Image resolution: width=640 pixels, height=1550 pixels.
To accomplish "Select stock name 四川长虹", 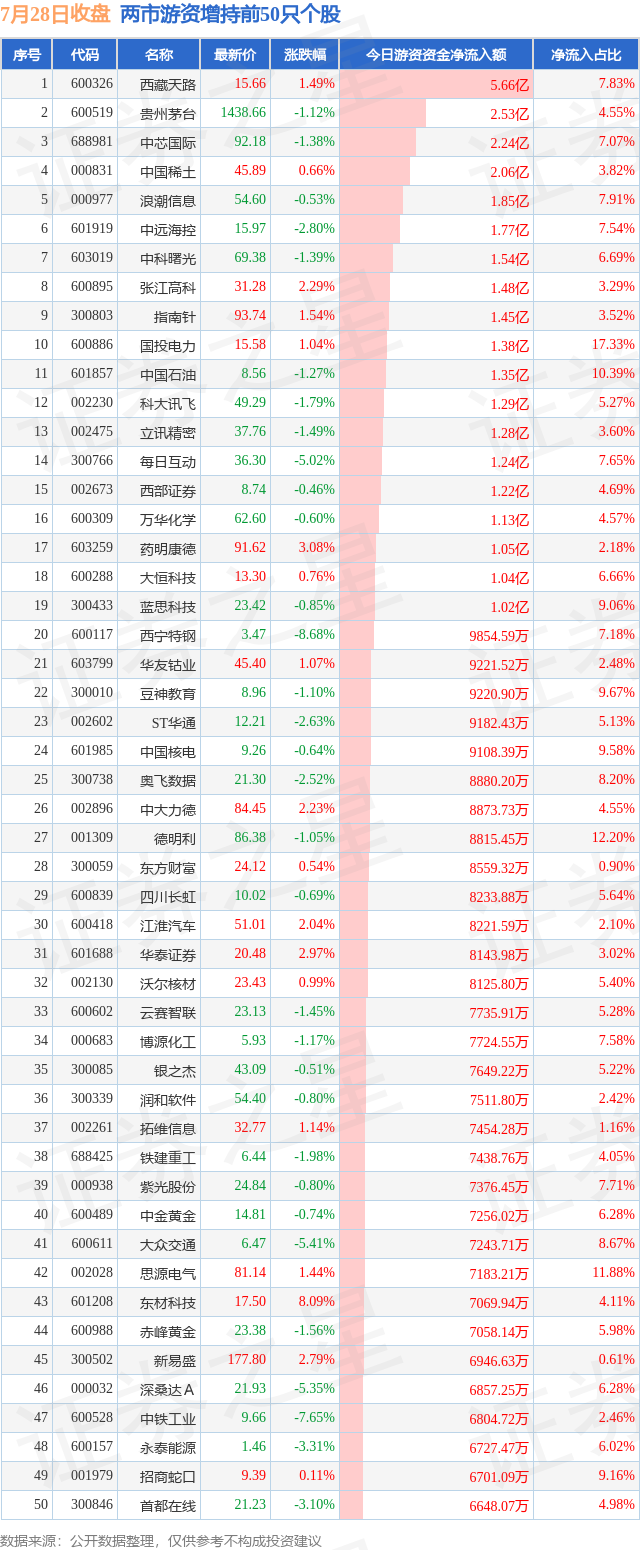I will (x=168, y=897).
